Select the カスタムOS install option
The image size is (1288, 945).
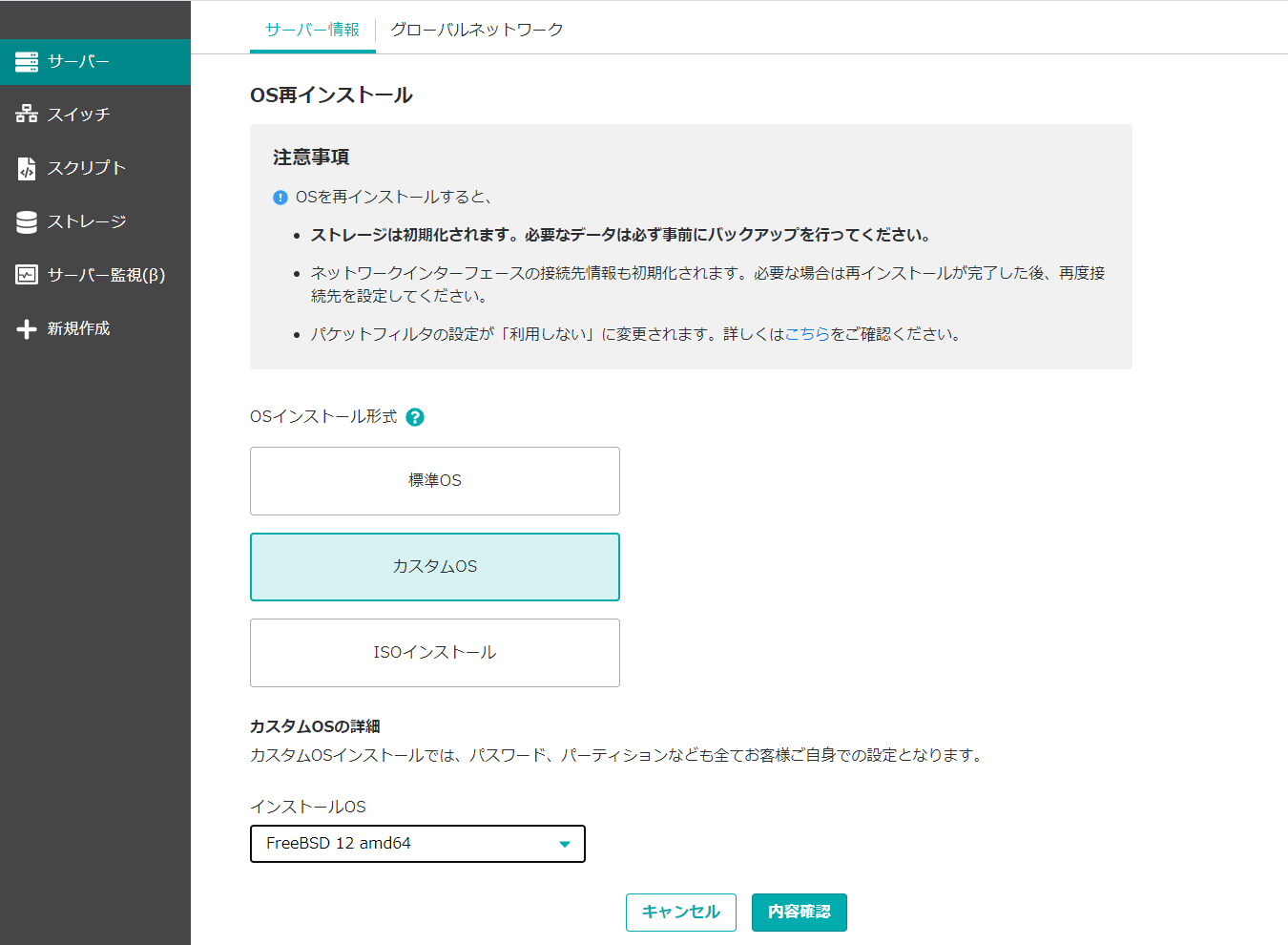[434, 567]
